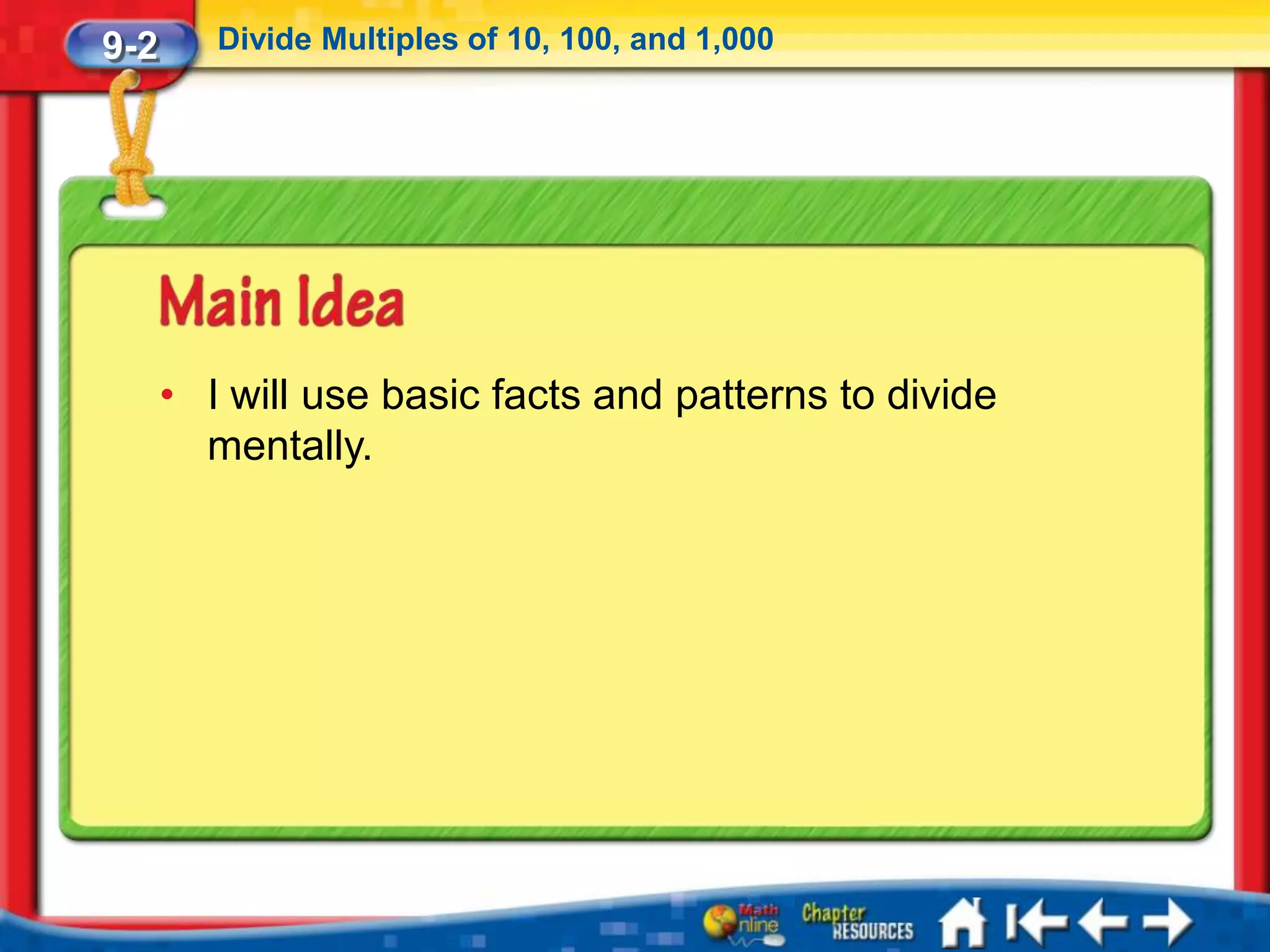Go to the Home slide icon
This screenshot has height=952, width=1270.
(x=962, y=923)
